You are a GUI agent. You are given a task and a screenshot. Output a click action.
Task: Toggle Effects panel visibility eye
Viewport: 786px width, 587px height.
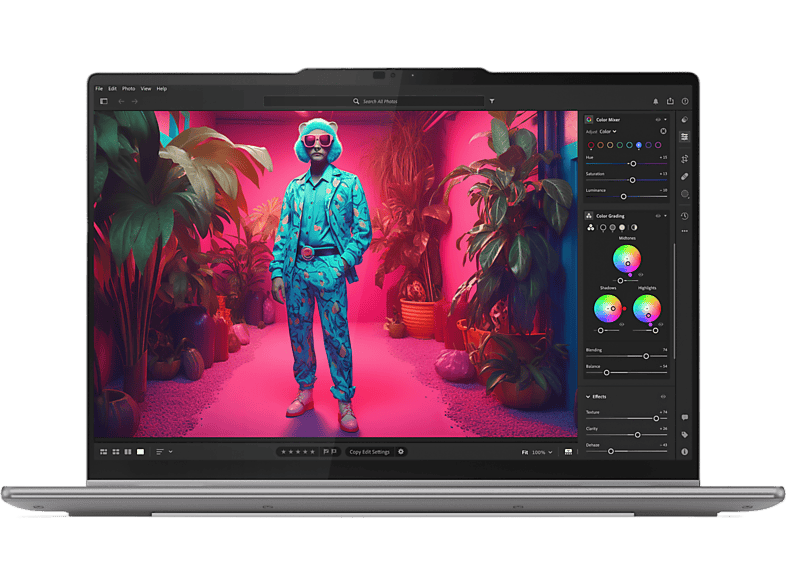[x=663, y=397]
